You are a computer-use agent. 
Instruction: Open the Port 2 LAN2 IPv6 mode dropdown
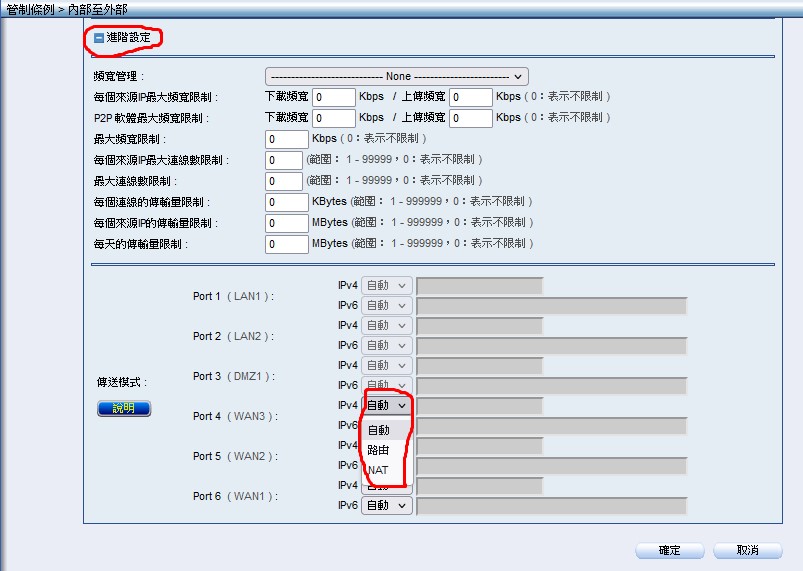click(x=386, y=345)
